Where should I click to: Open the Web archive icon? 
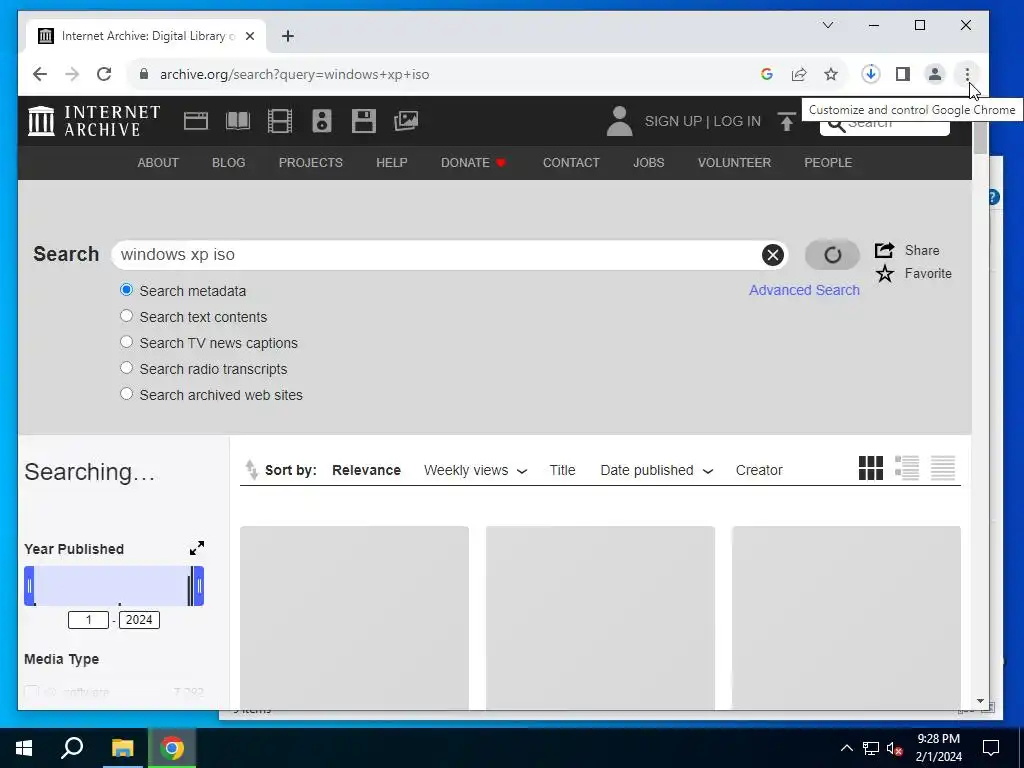196,121
